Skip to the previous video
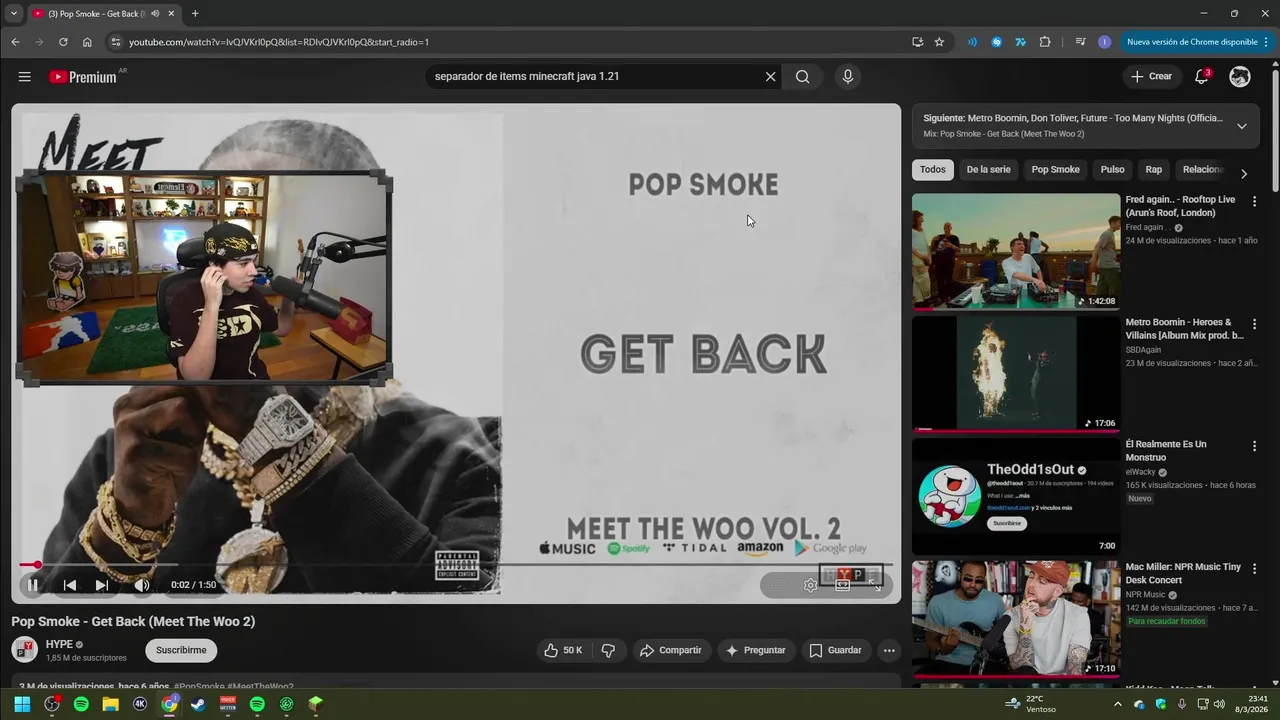1280x720 pixels. coord(69,585)
